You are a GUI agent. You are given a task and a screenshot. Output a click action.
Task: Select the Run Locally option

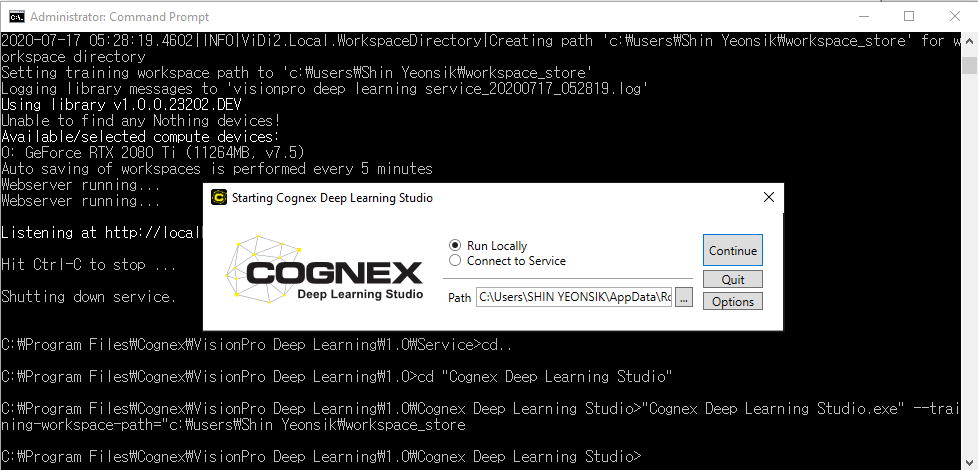point(456,245)
